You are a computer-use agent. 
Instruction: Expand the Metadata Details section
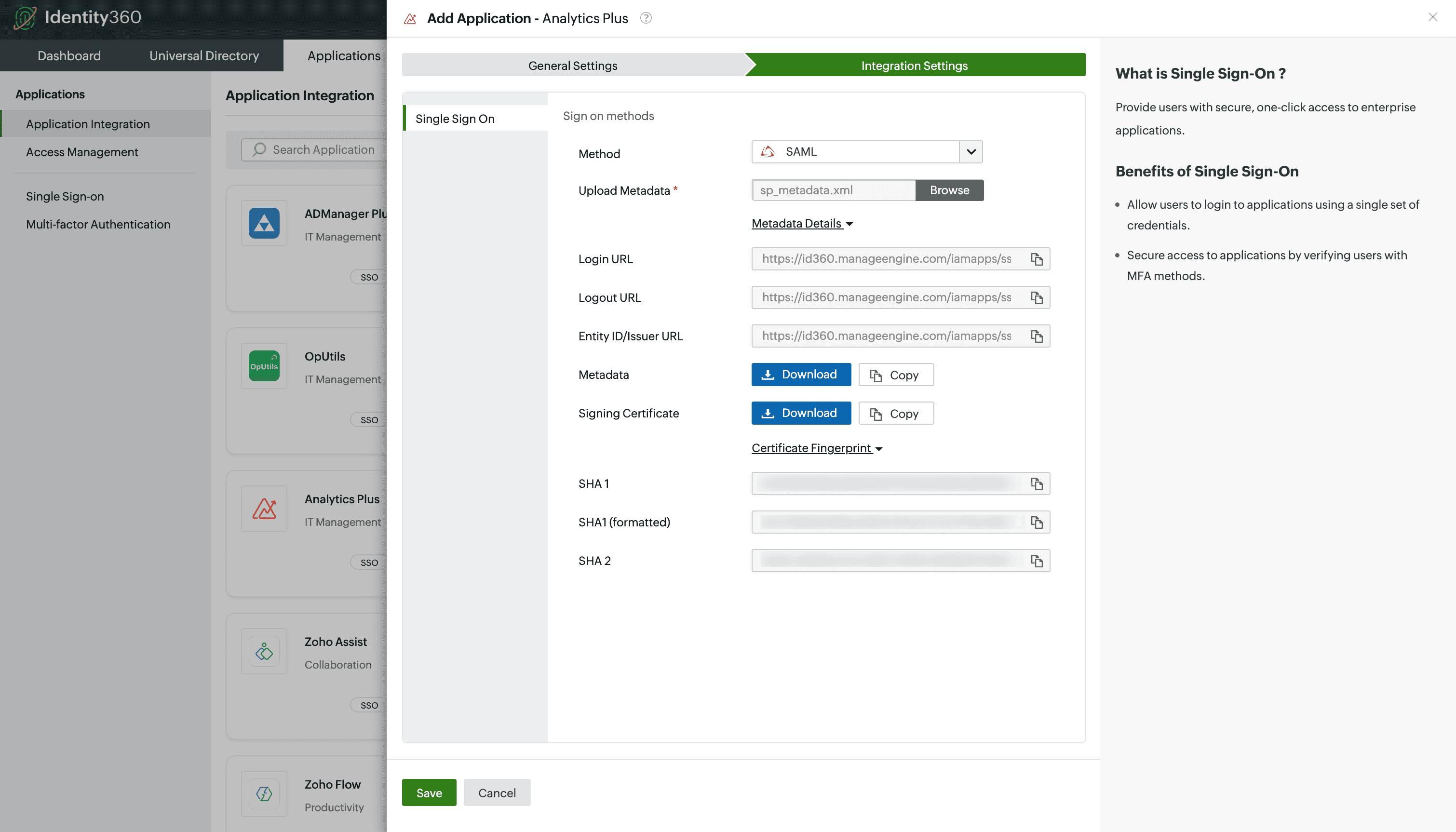point(800,223)
